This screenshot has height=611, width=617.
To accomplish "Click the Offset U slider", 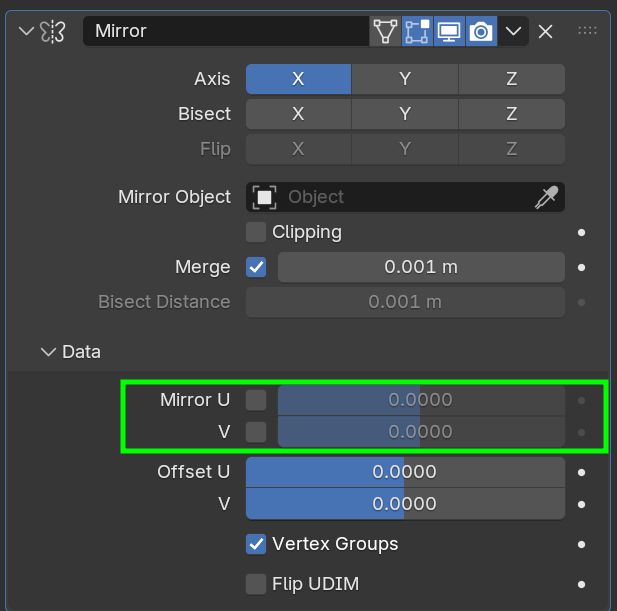I will pyautogui.click(x=405, y=472).
